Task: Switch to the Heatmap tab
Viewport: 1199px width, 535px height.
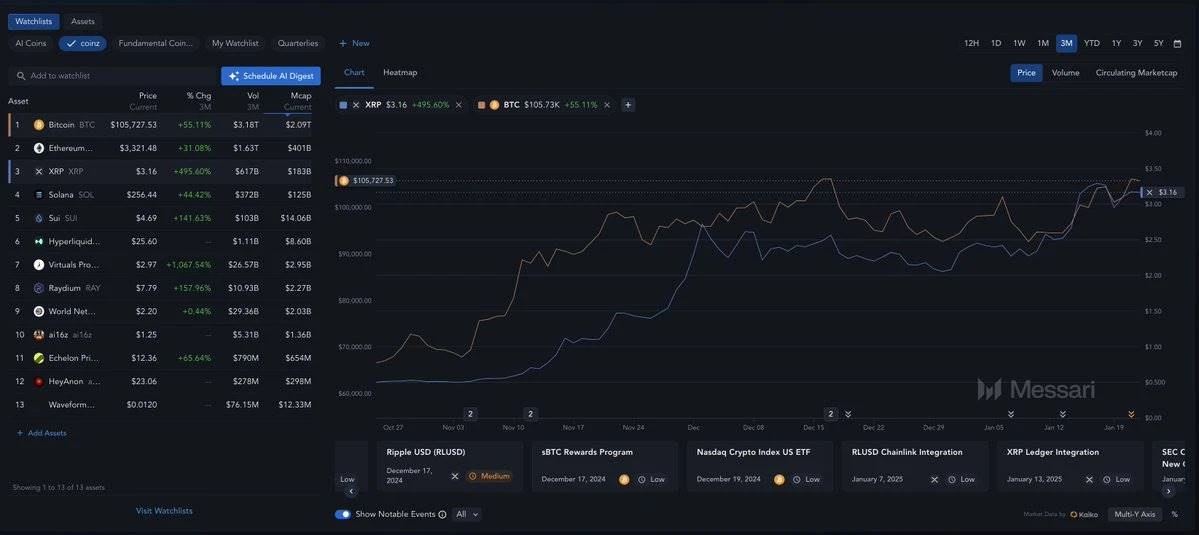Action: tap(400, 72)
